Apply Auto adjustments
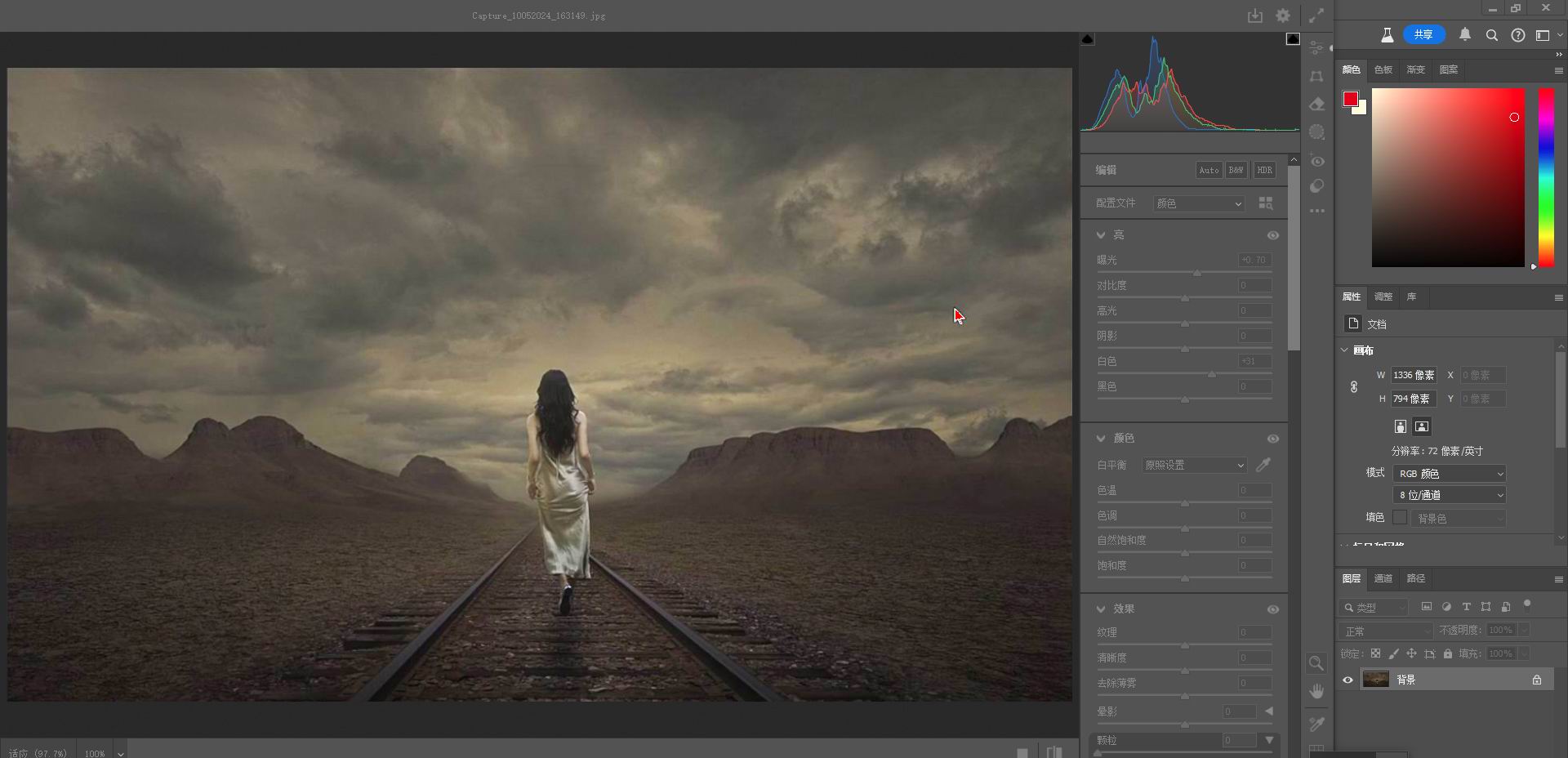1568x758 pixels. 1209,170
